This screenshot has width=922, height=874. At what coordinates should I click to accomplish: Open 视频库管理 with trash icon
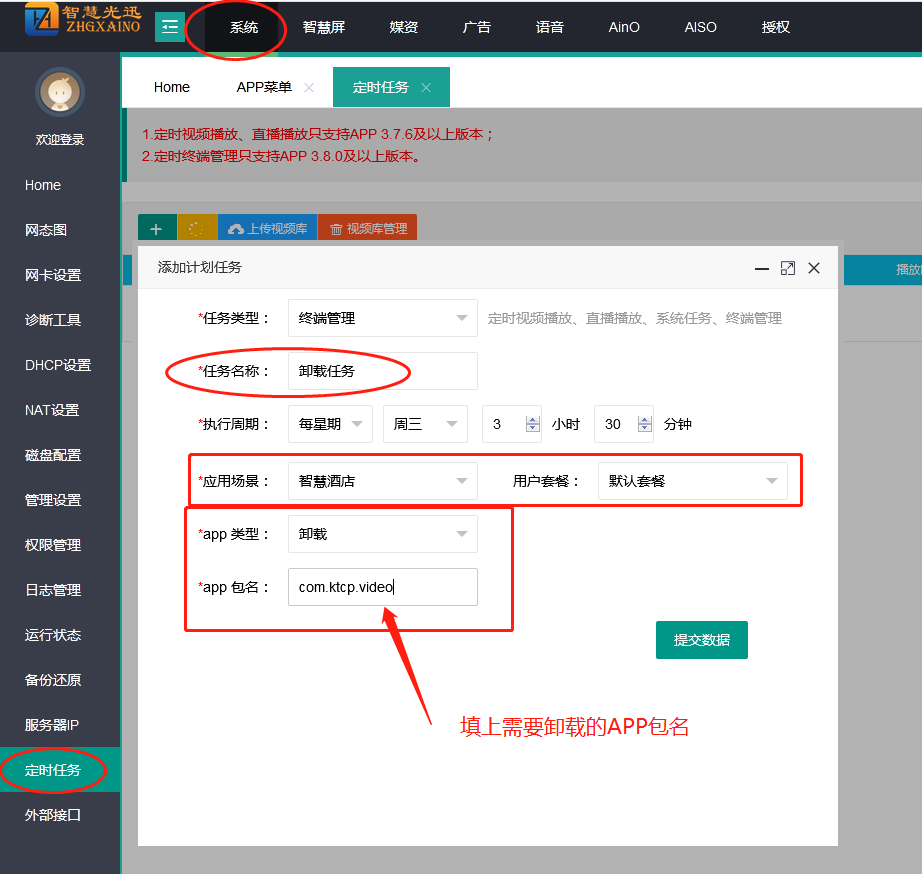click(367, 229)
